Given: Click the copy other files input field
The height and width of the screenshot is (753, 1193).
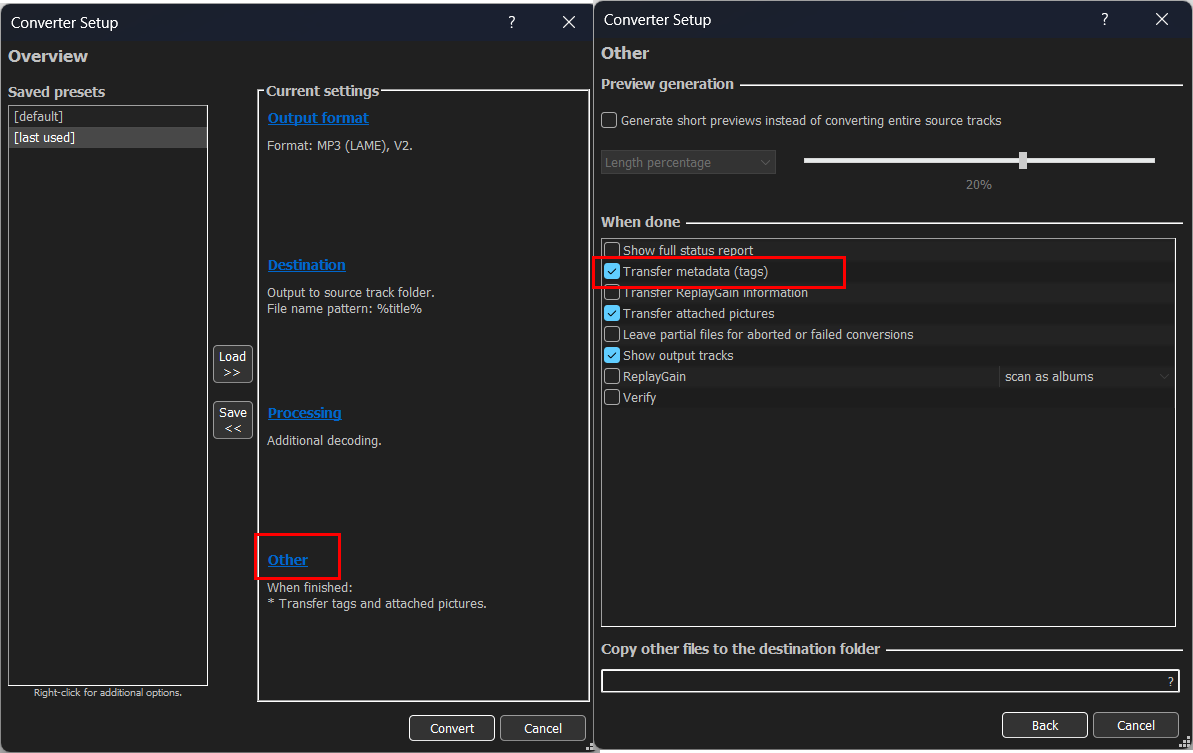Looking at the screenshot, I should click(x=889, y=682).
